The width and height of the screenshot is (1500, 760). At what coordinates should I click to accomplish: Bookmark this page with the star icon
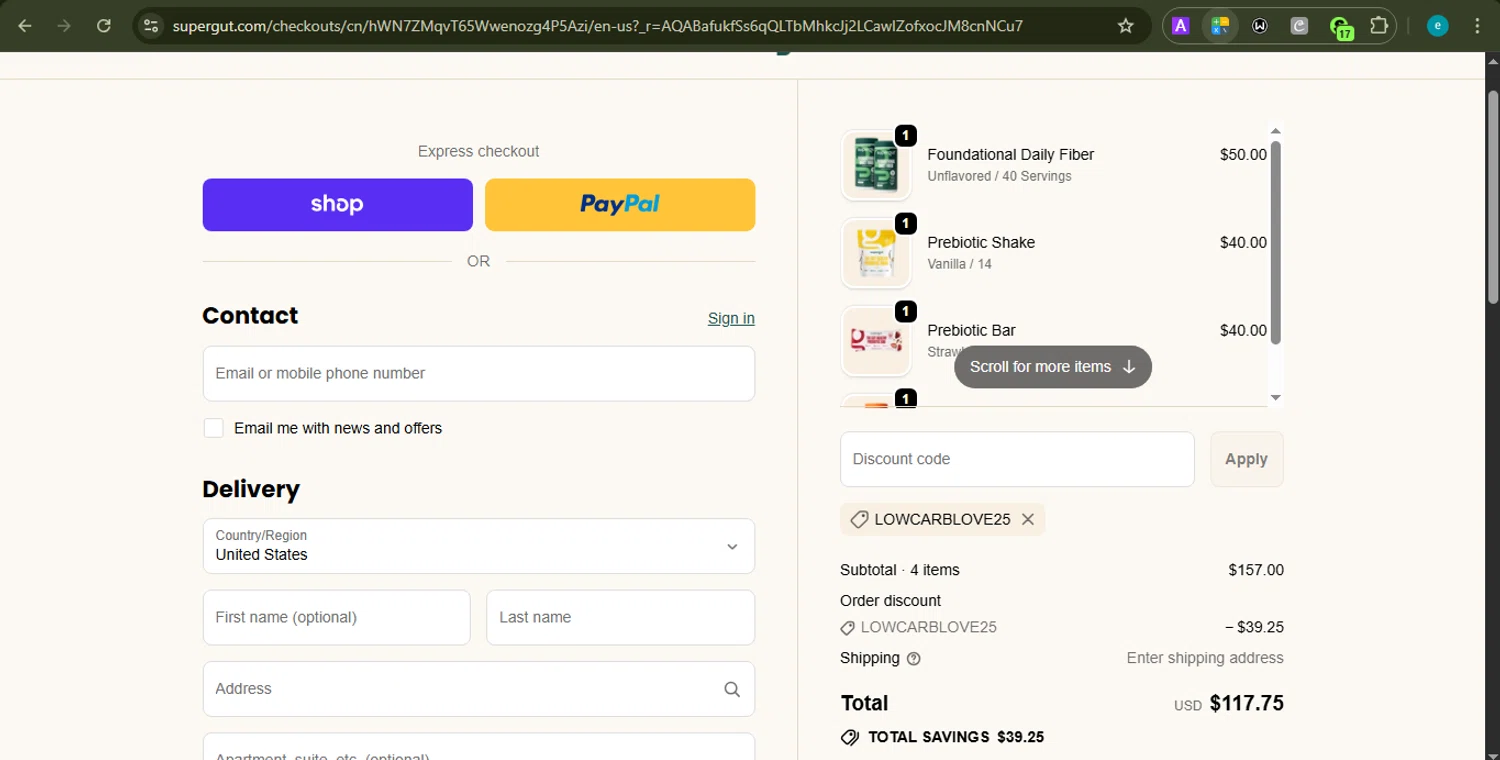1126,26
